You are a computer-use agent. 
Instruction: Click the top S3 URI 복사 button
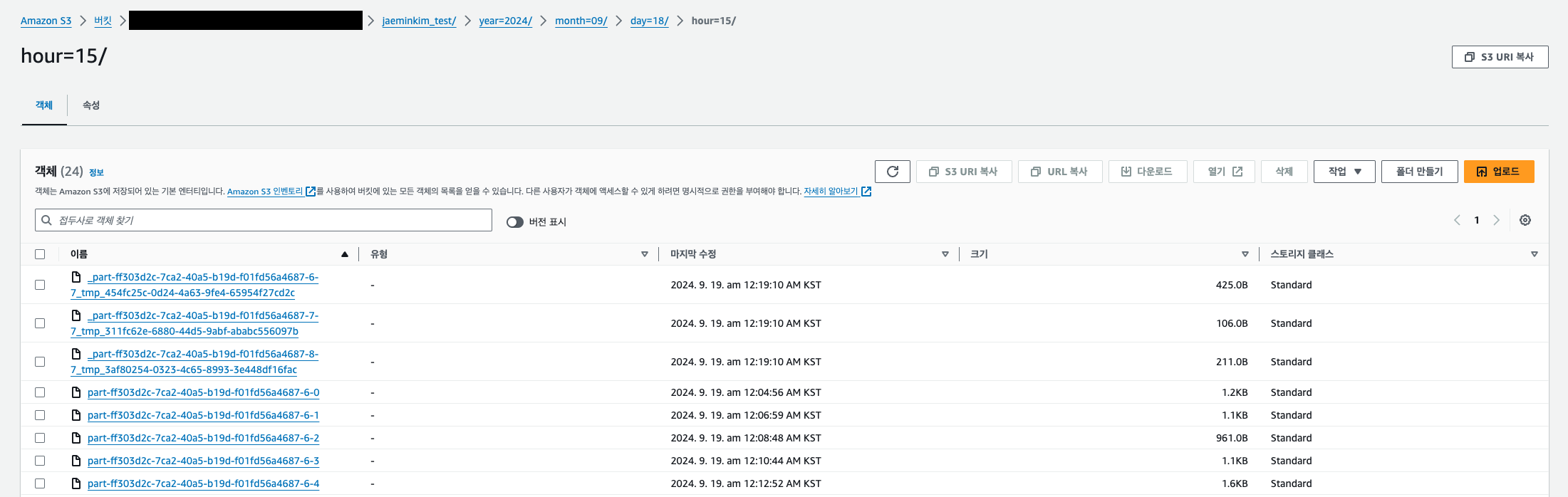(1500, 57)
